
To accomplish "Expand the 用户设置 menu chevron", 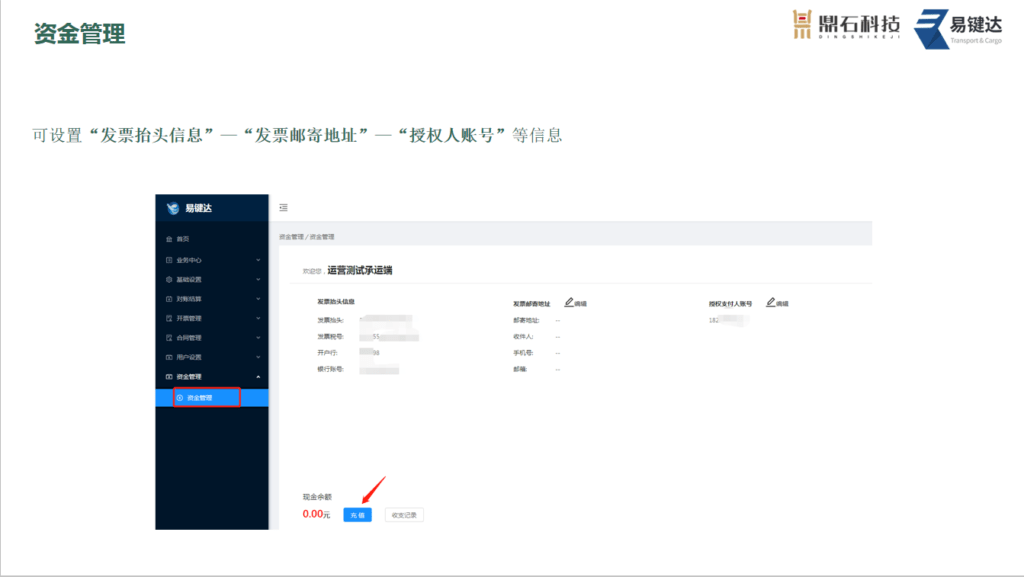I will coord(258,357).
